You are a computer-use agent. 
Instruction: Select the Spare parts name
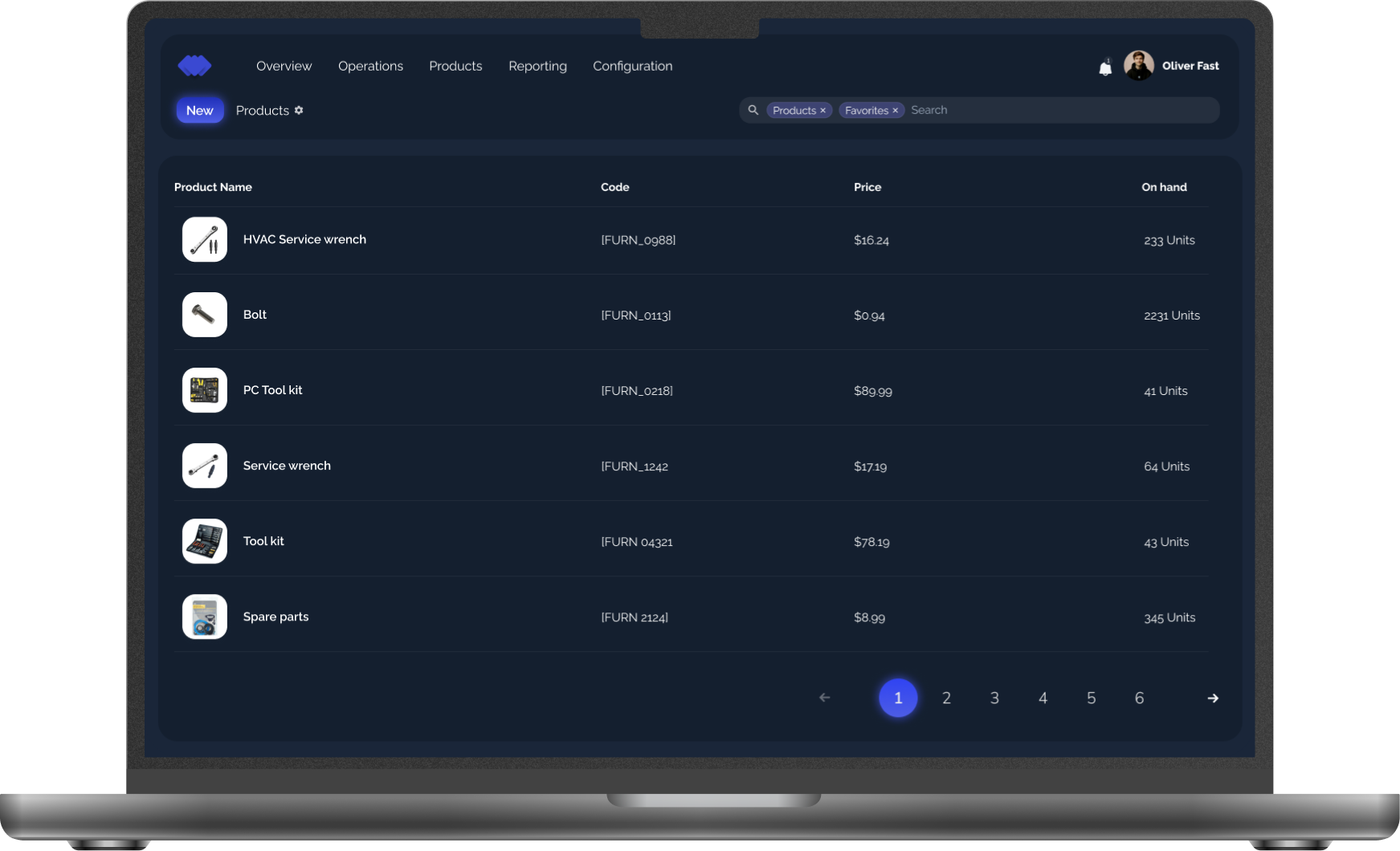pyautogui.click(x=276, y=617)
